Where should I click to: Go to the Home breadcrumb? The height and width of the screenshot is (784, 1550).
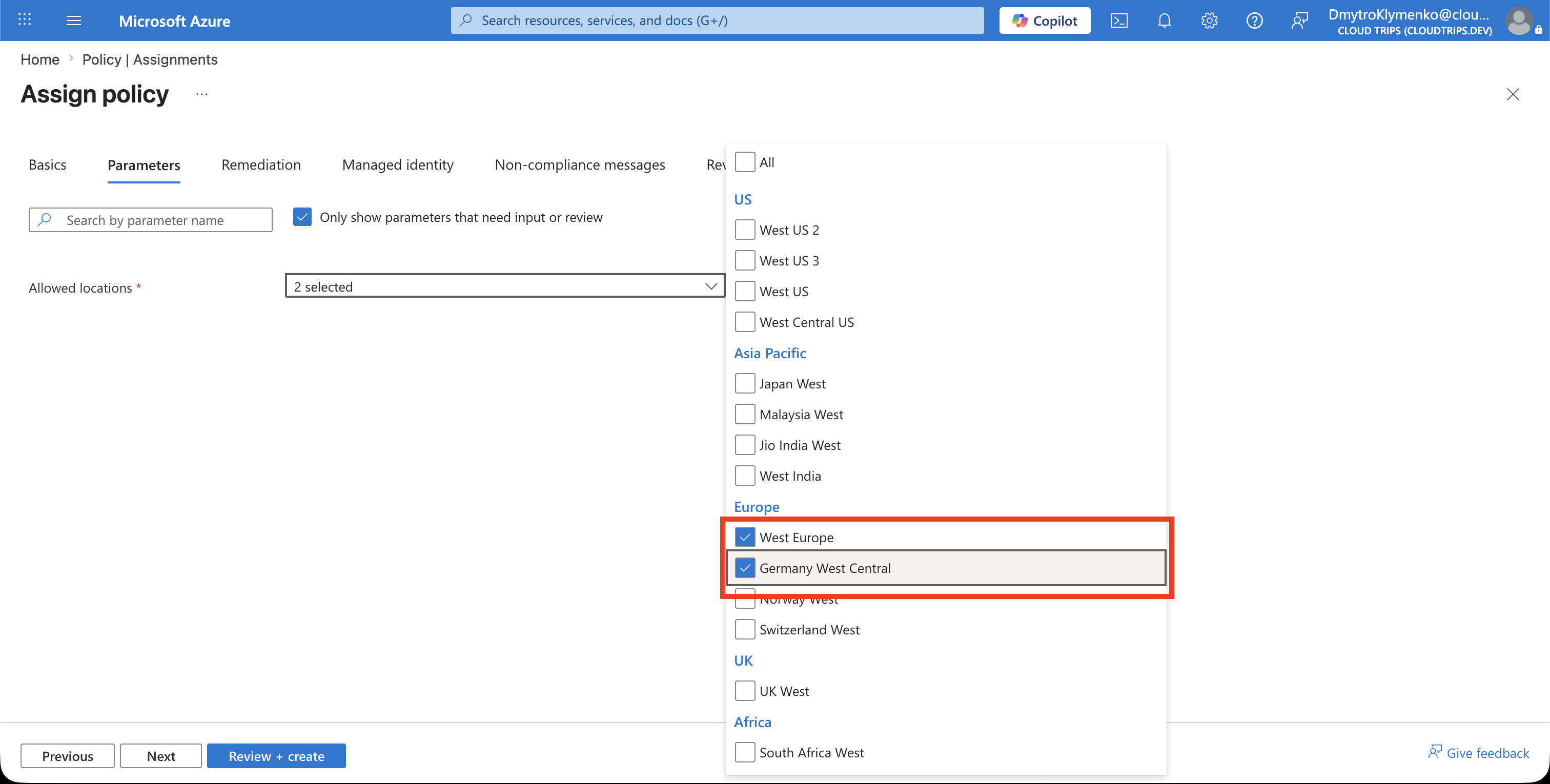pyautogui.click(x=39, y=59)
